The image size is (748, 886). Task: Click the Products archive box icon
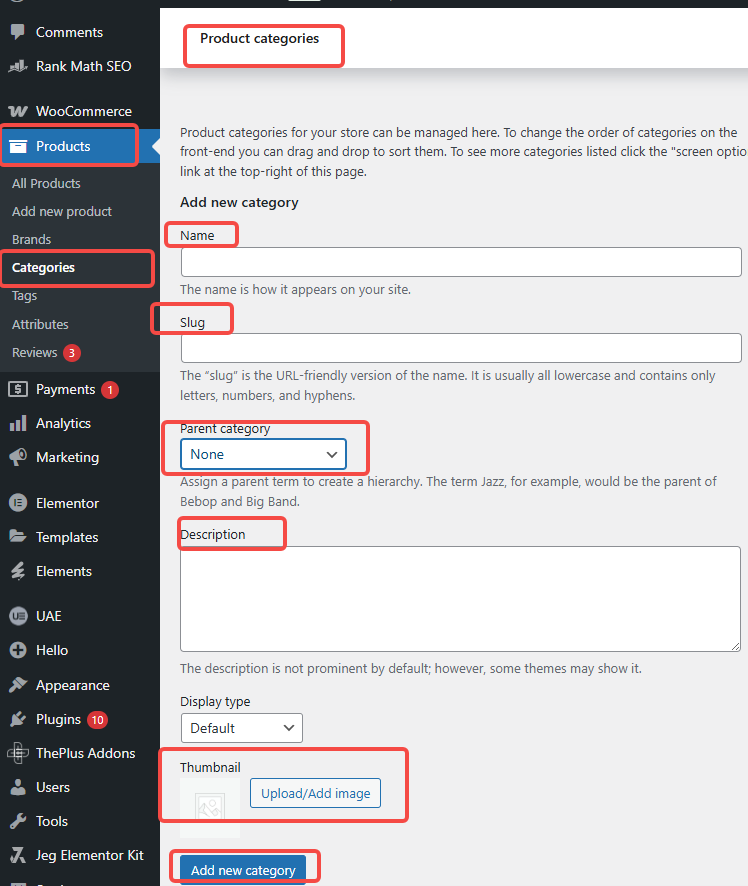pos(18,146)
